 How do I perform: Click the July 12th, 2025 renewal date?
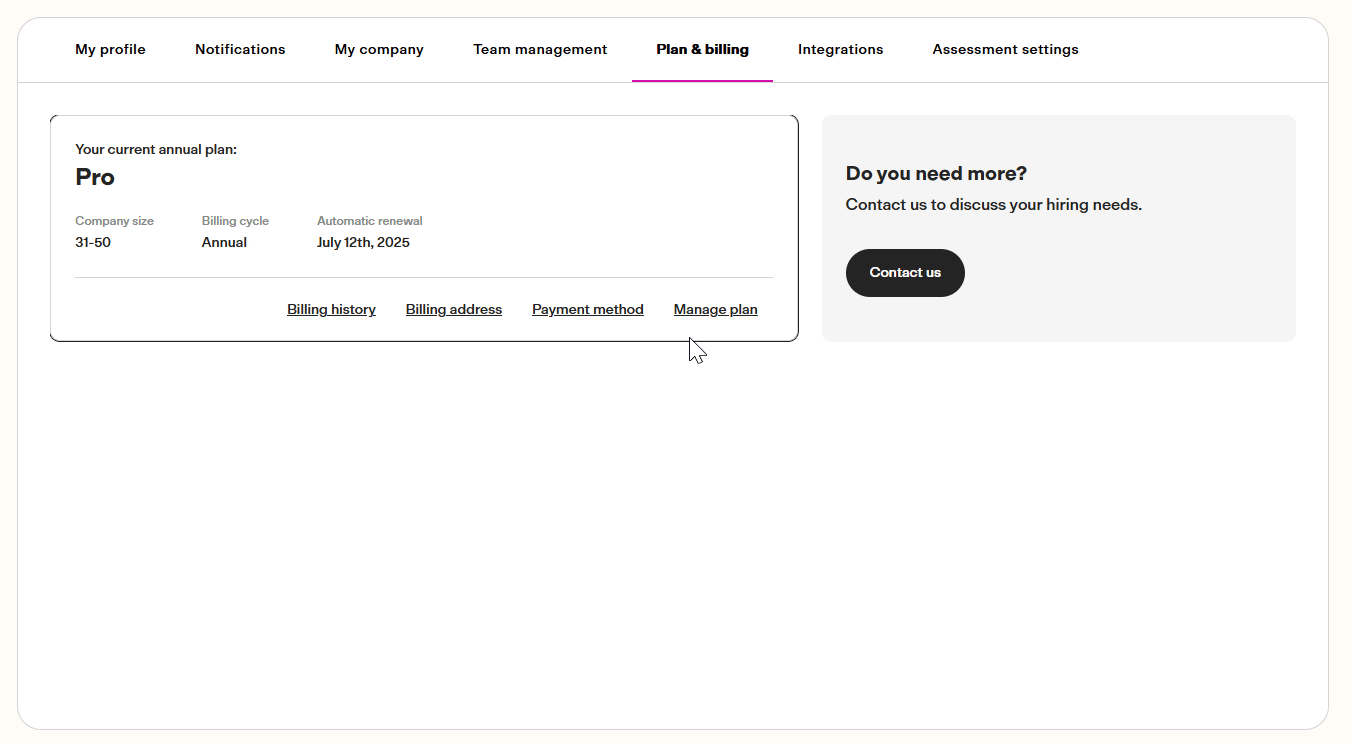tap(363, 243)
